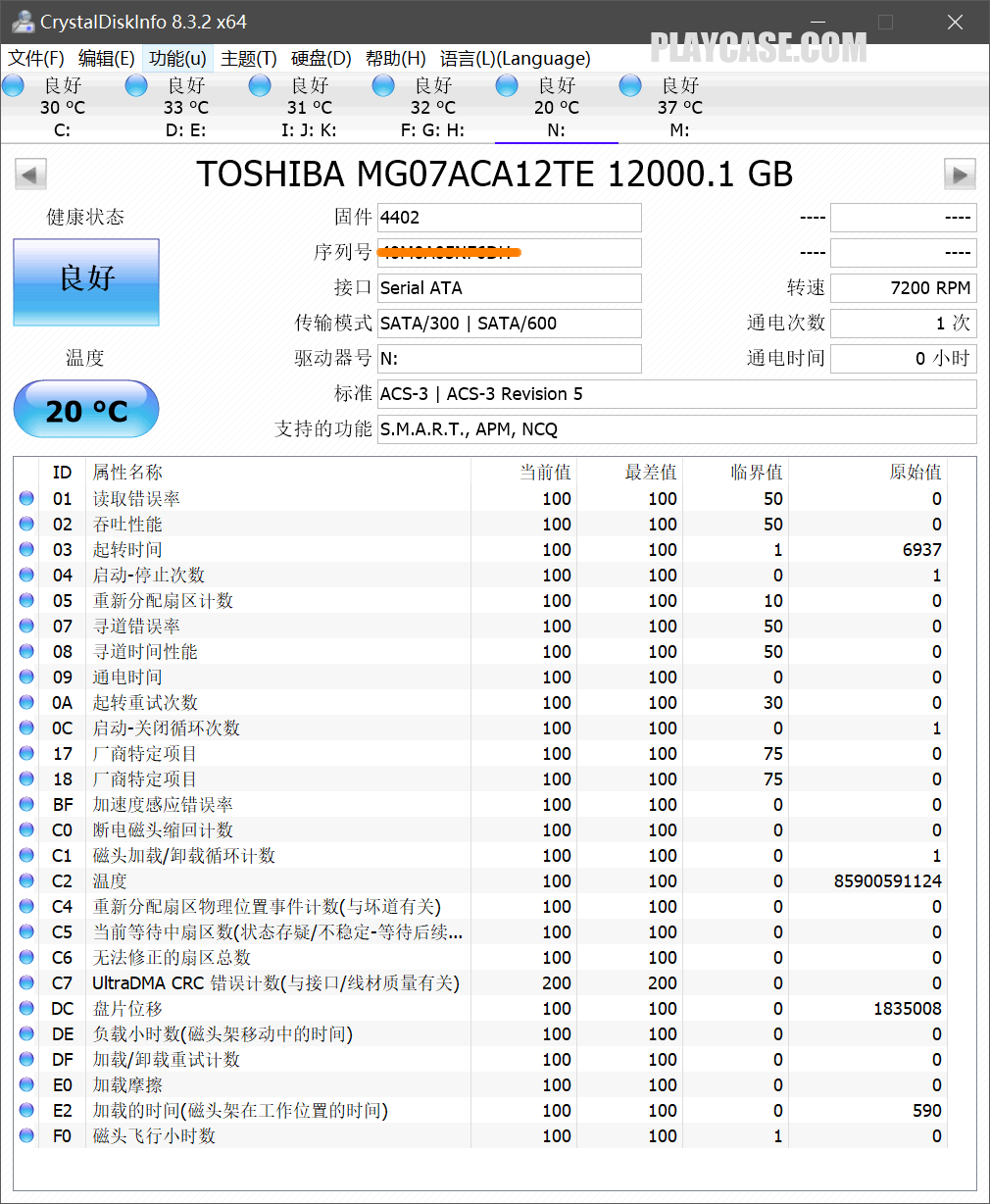Click the status orb for row ID C5
The width and height of the screenshot is (990, 1204).
[26, 932]
